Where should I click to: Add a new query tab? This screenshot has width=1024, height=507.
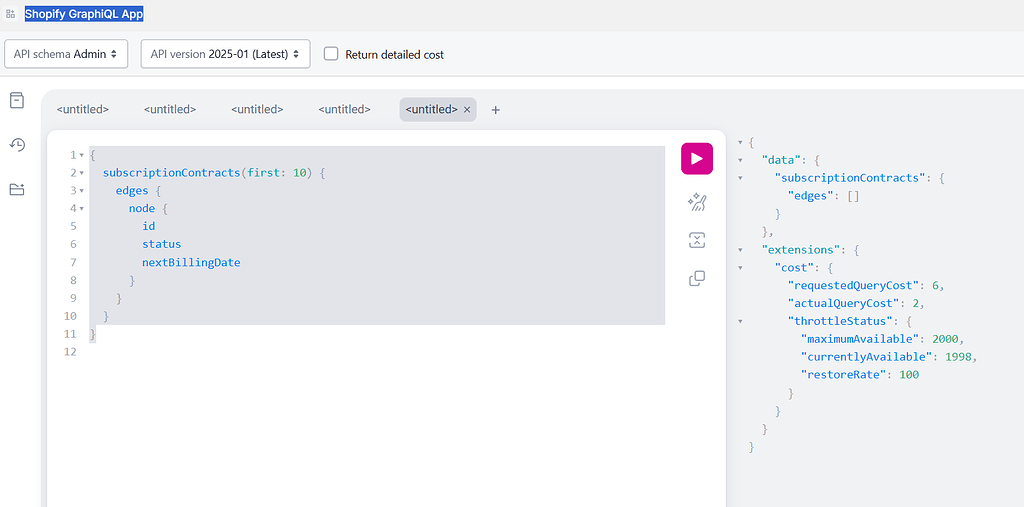[496, 110]
